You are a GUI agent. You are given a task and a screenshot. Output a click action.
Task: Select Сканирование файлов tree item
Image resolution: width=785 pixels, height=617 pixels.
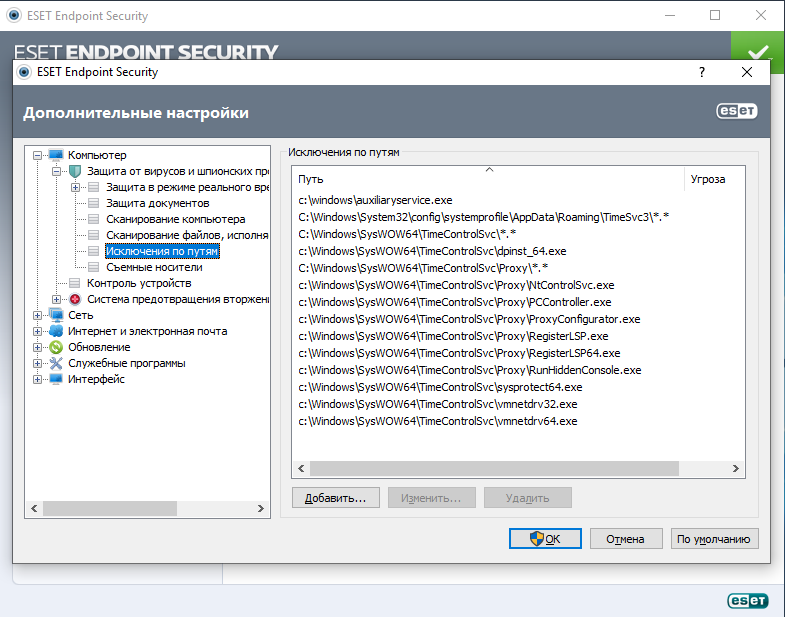(x=187, y=235)
